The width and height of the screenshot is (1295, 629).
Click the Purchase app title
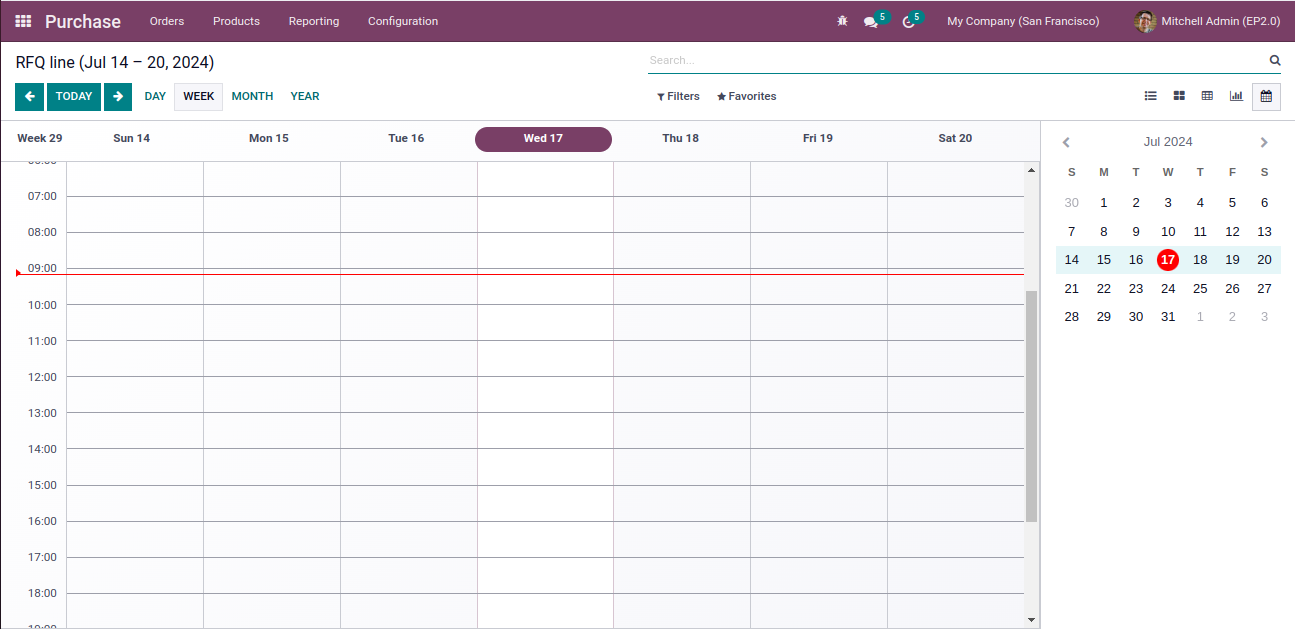tap(83, 21)
